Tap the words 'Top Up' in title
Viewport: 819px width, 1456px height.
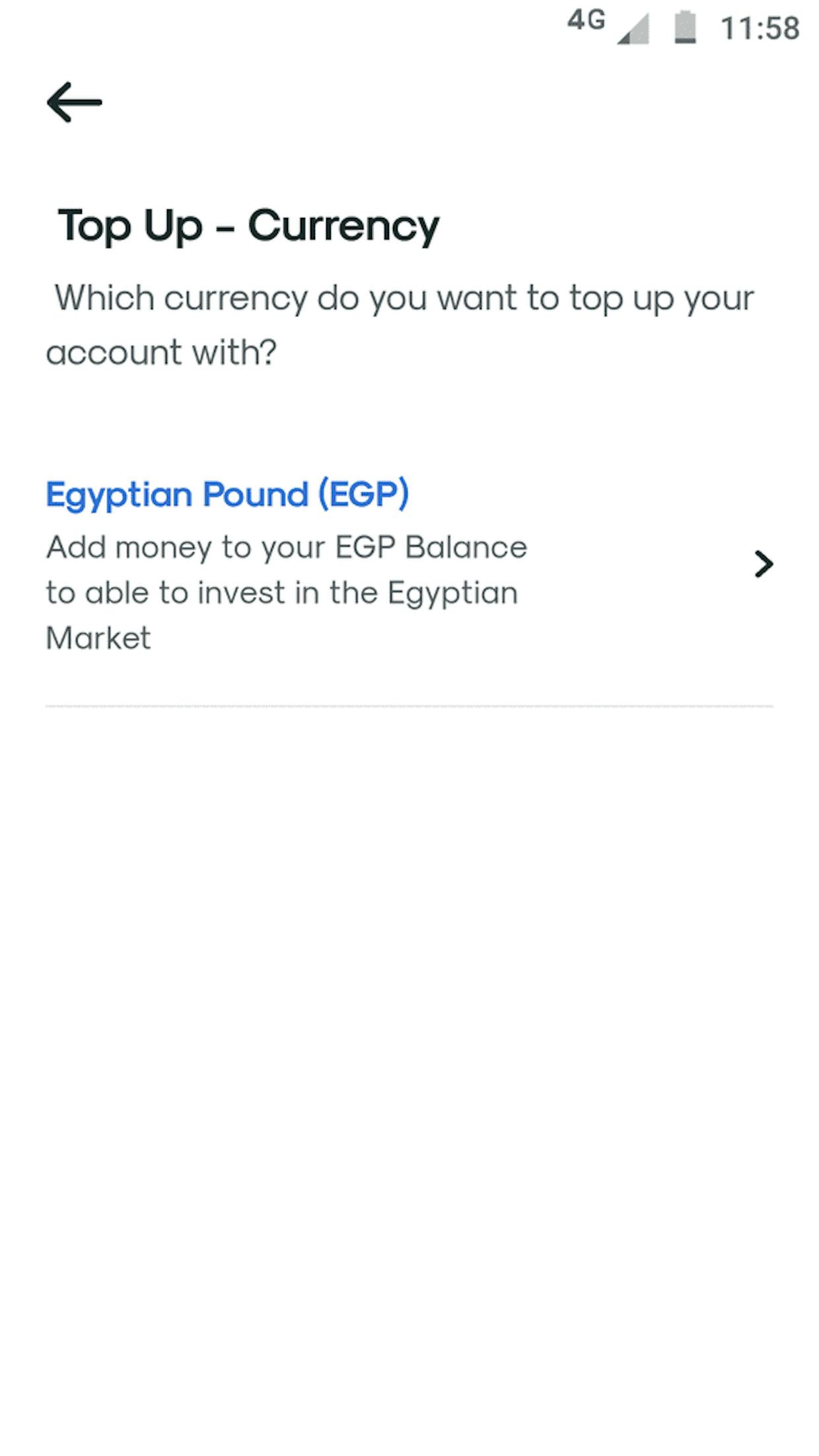point(130,227)
